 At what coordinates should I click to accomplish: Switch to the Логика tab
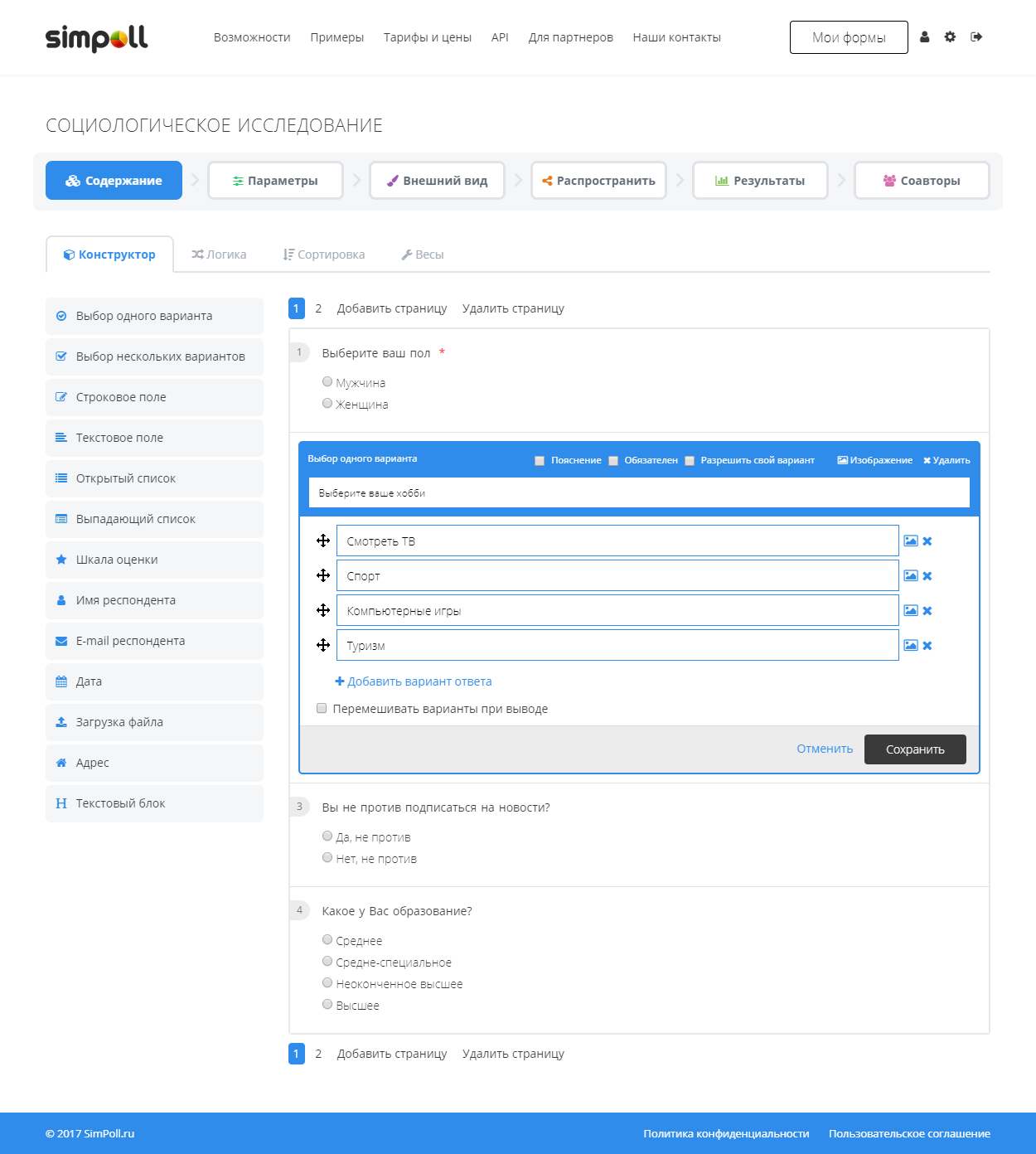(x=219, y=255)
